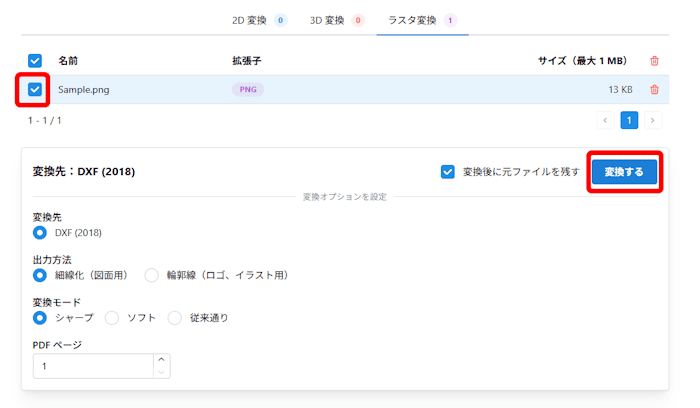Toggle the select-all checkbox next to 名前
The width and height of the screenshot is (700, 408).
35,61
